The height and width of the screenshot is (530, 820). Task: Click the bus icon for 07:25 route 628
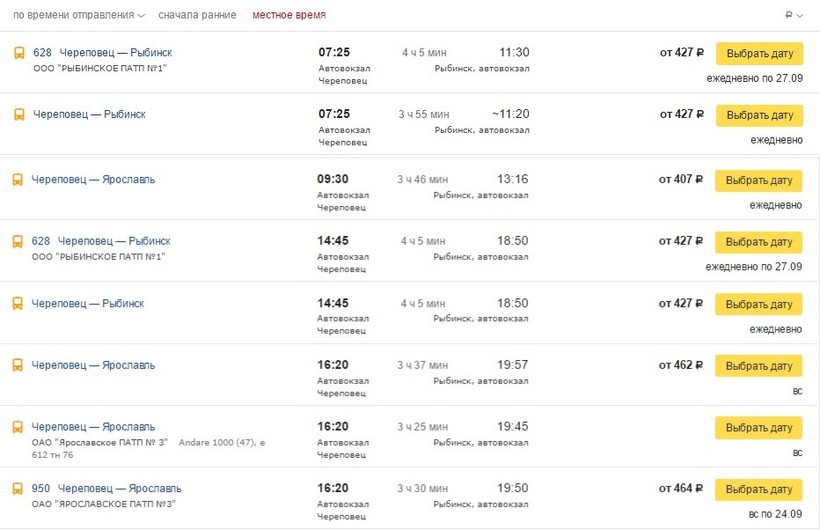19,53
